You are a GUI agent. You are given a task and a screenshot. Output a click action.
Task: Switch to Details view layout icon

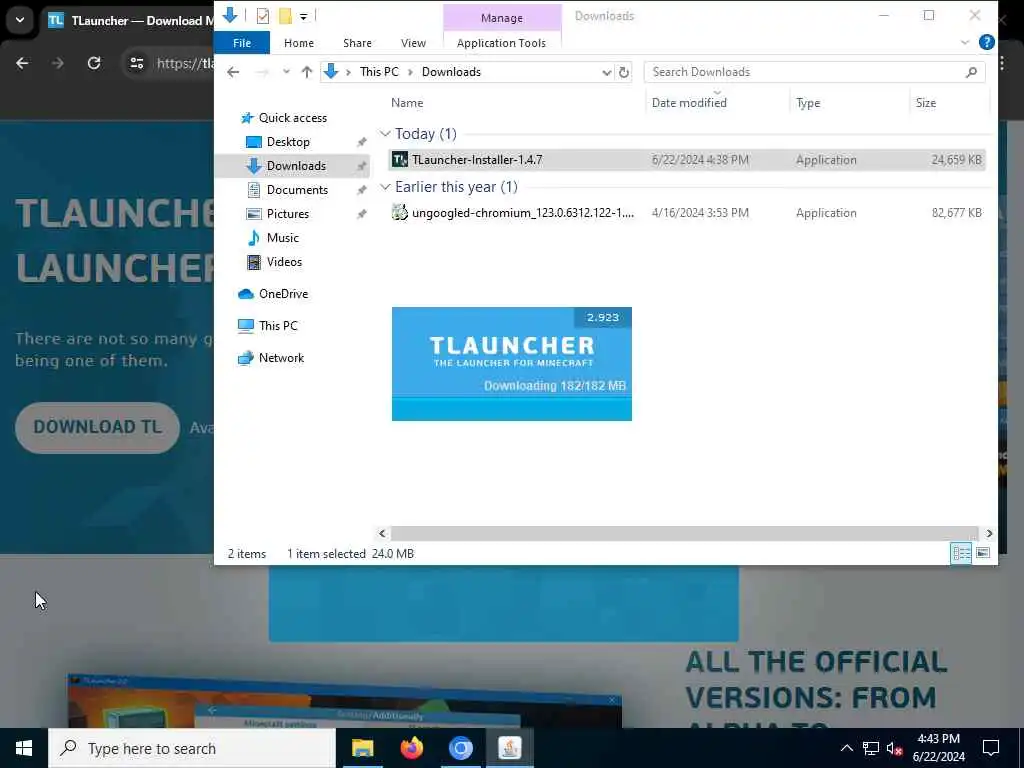point(961,554)
